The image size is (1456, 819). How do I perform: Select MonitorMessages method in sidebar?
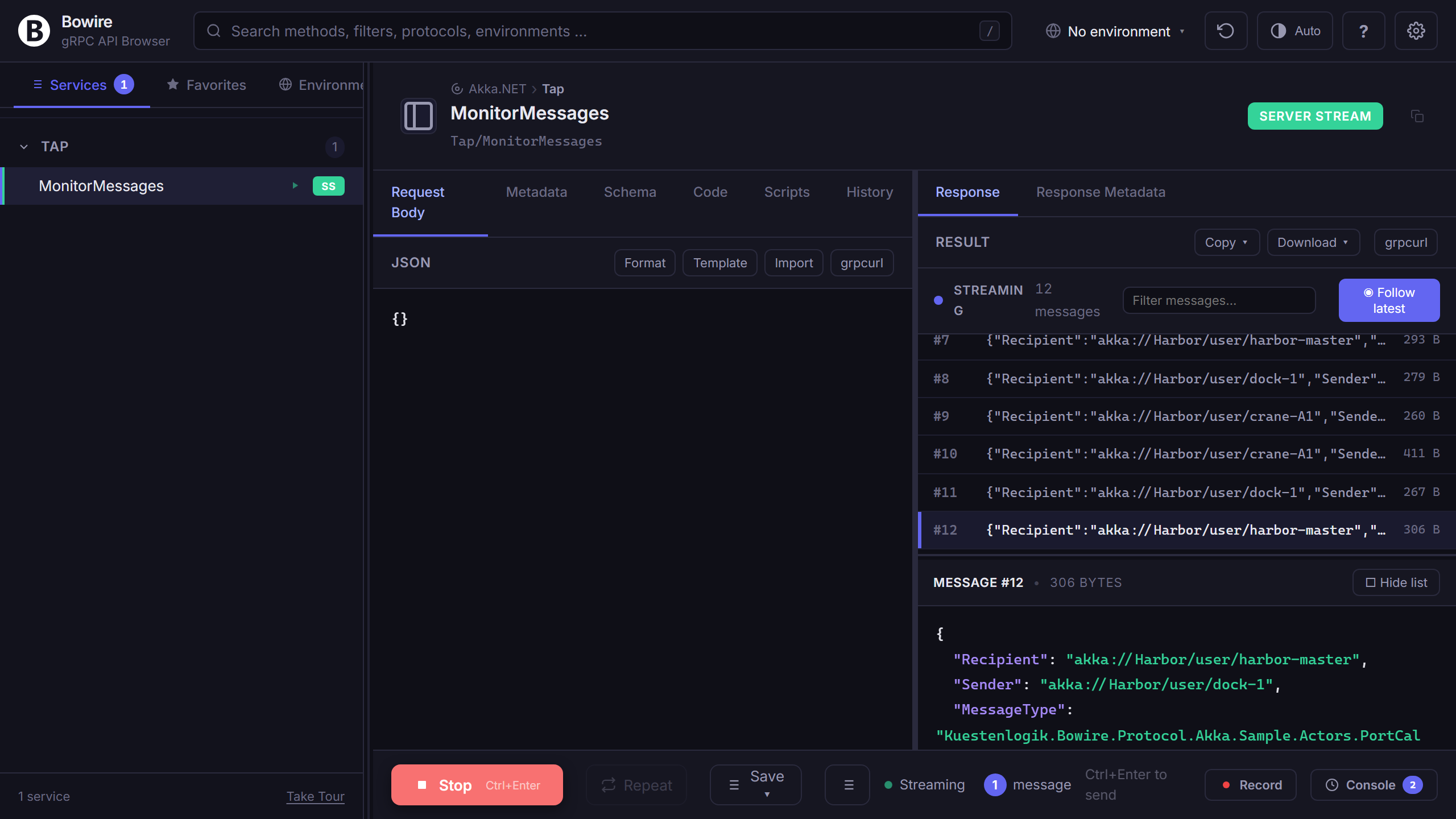182,186
